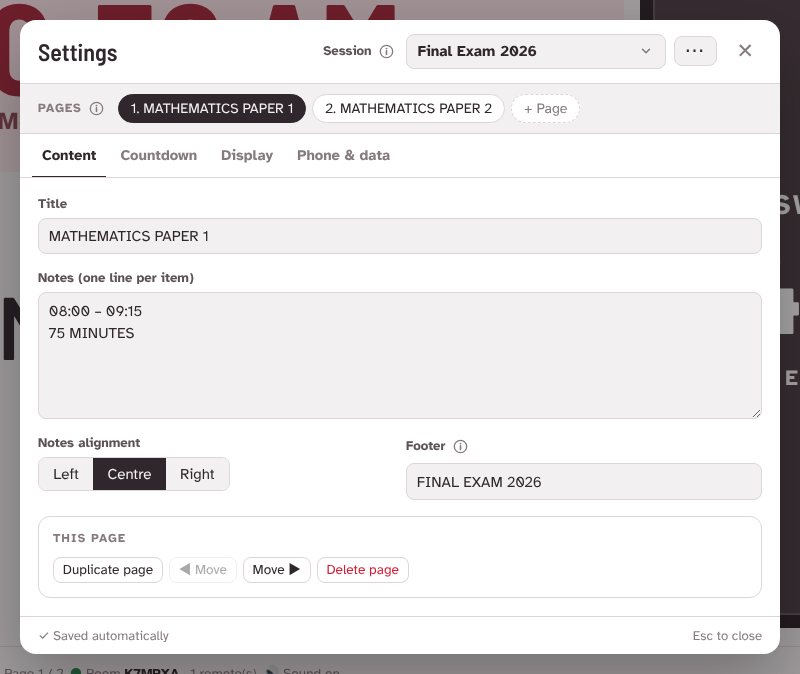This screenshot has height=674, width=800.
Task: Click inside the Notes text area
Action: tap(399, 356)
